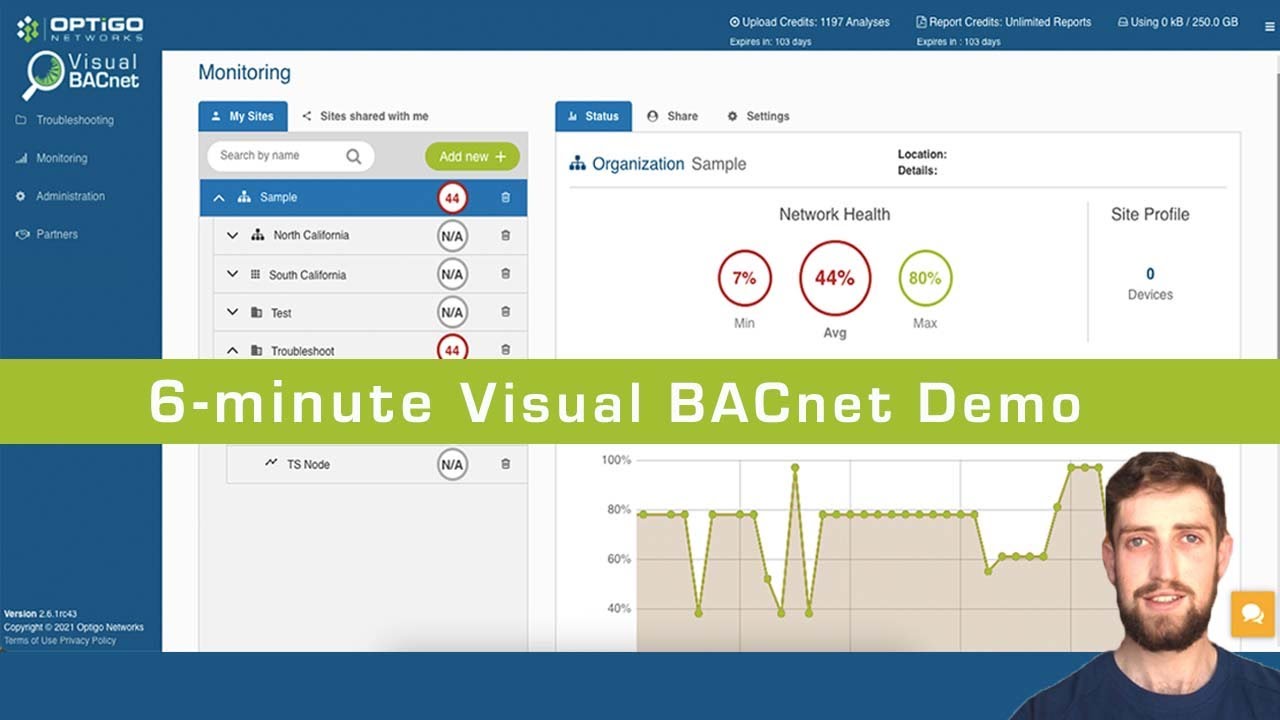The image size is (1280, 720).
Task: Click the 44 health badge on Sample
Action: pyautogui.click(x=452, y=198)
